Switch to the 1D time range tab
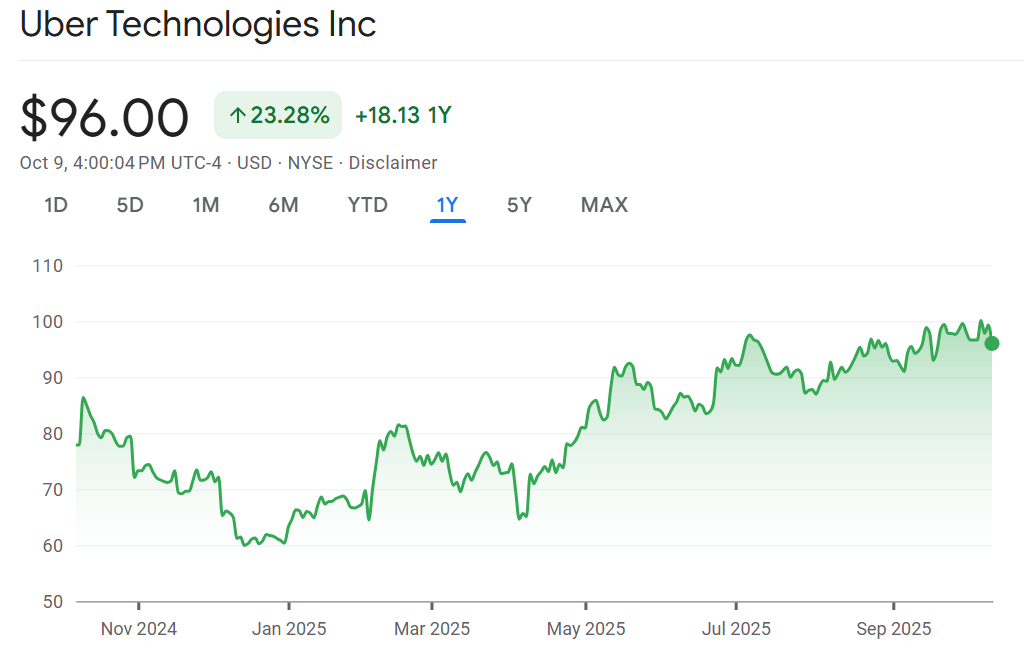The image size is (1024, 658). [x=56, y=205]
